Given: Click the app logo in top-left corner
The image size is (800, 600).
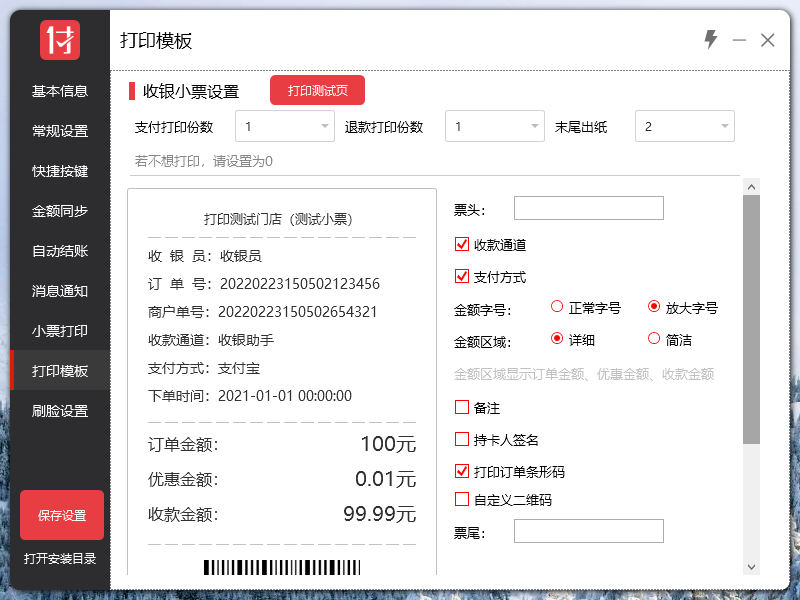Looking at the screenshot, I should [x=60, y=40].
